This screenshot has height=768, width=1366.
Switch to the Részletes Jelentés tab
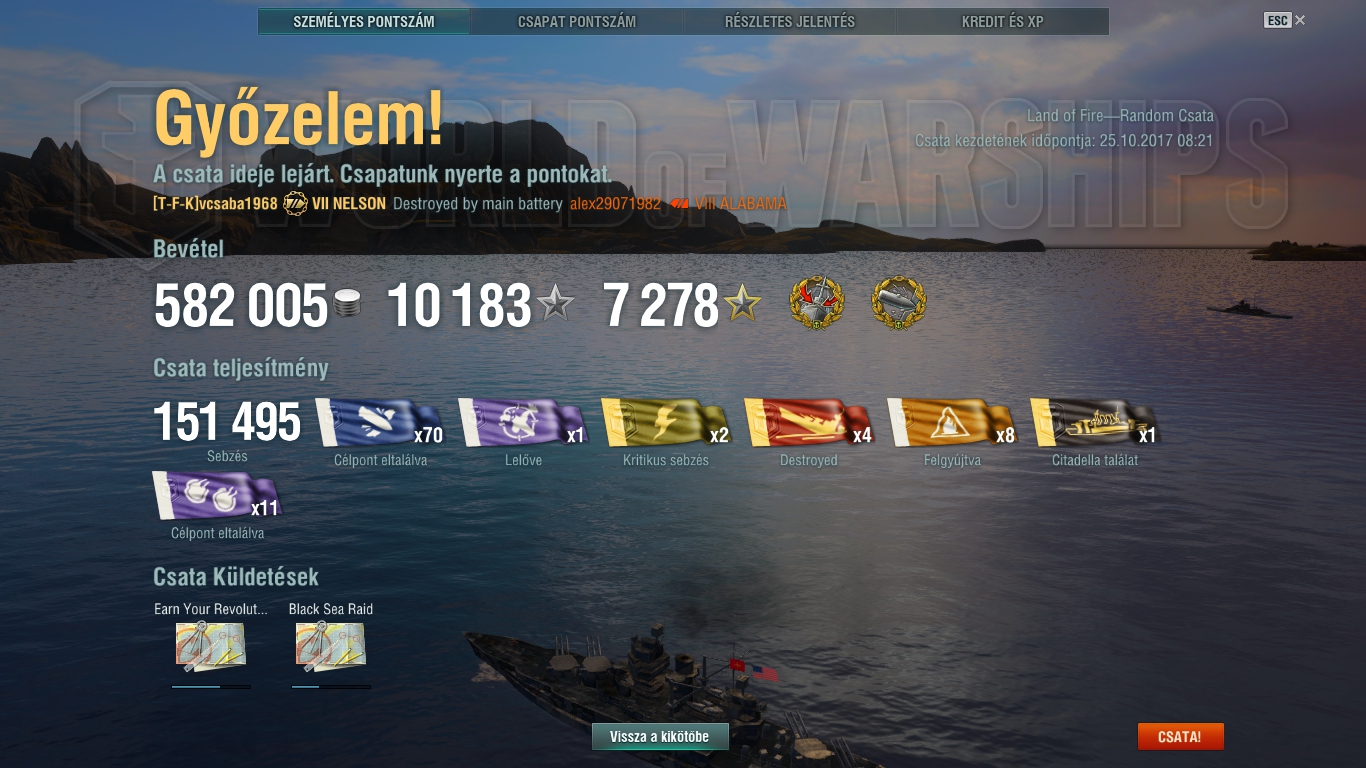tap(790, 21)
